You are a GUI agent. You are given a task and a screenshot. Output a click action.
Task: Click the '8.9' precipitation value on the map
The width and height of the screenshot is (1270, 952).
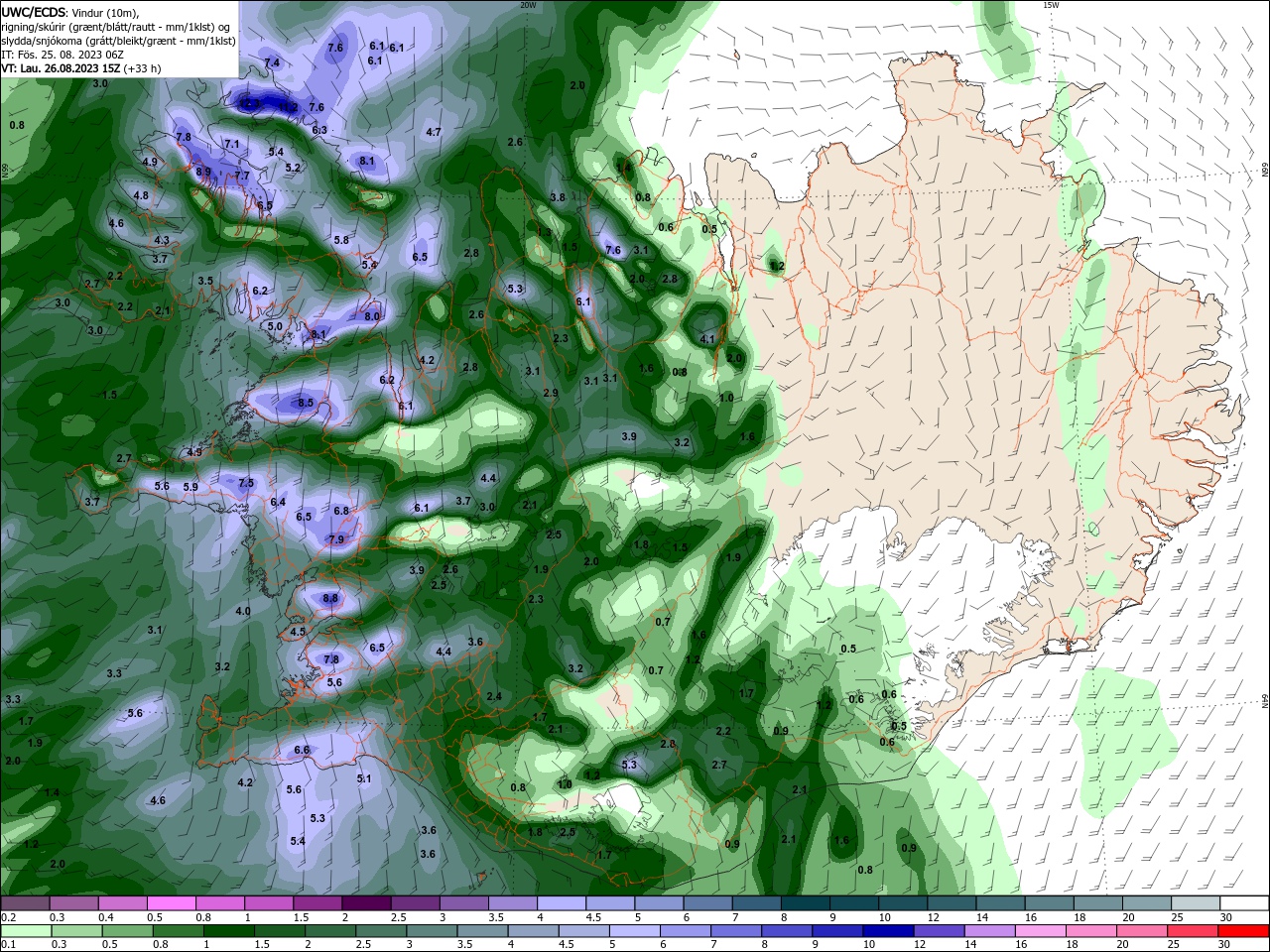pyautogui.click(x=203, y=172)
